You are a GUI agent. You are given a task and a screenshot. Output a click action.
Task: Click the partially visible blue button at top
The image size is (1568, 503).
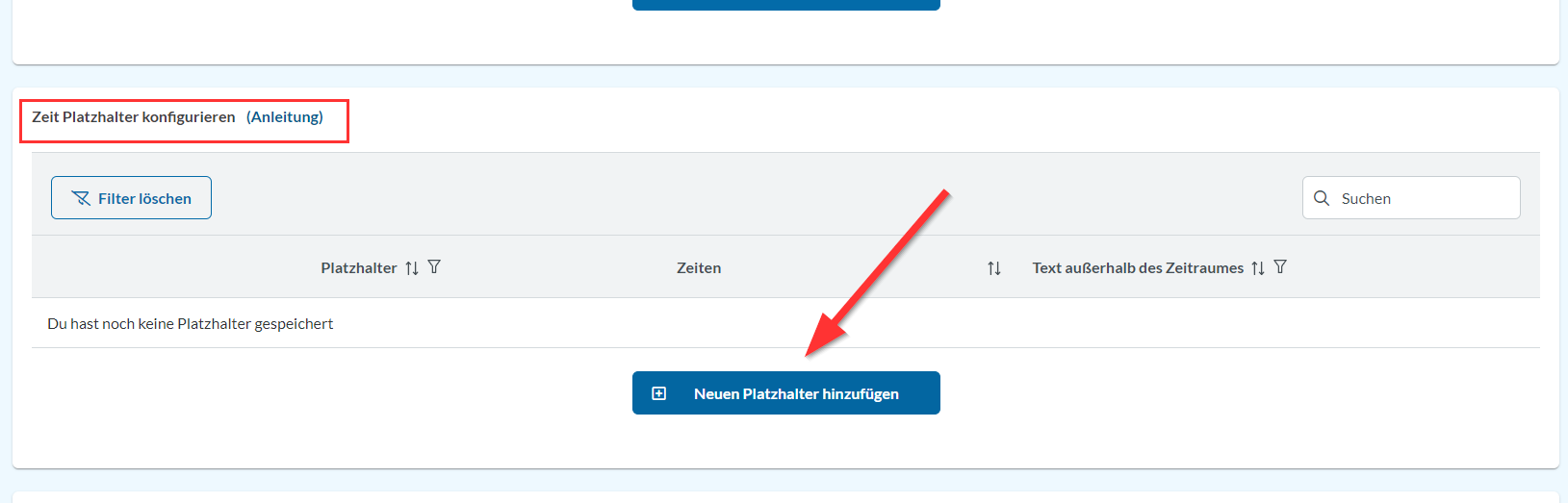pyautogui.click(x=785, y=5)
